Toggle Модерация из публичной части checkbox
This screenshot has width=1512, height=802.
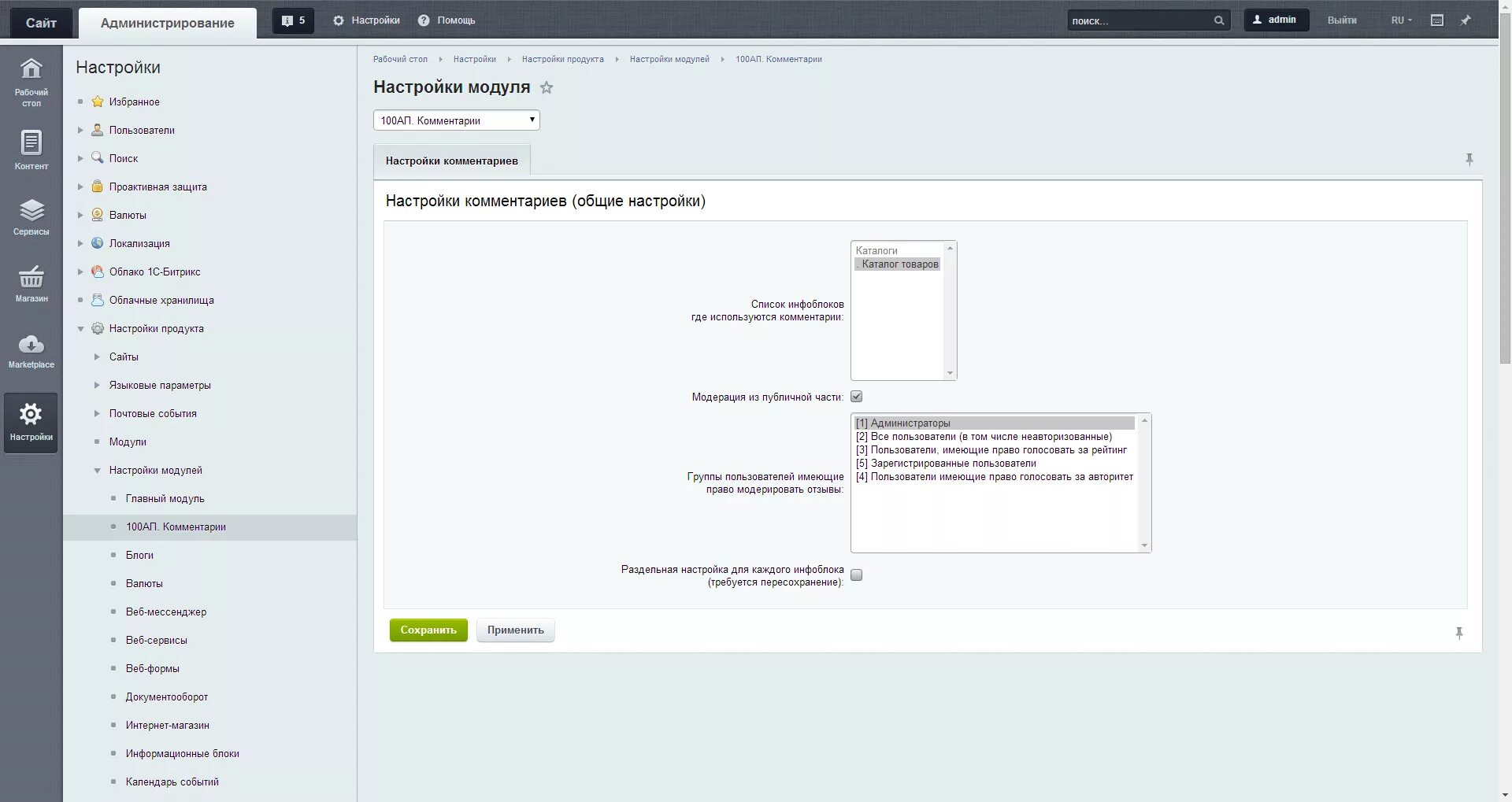click(857, 397)
